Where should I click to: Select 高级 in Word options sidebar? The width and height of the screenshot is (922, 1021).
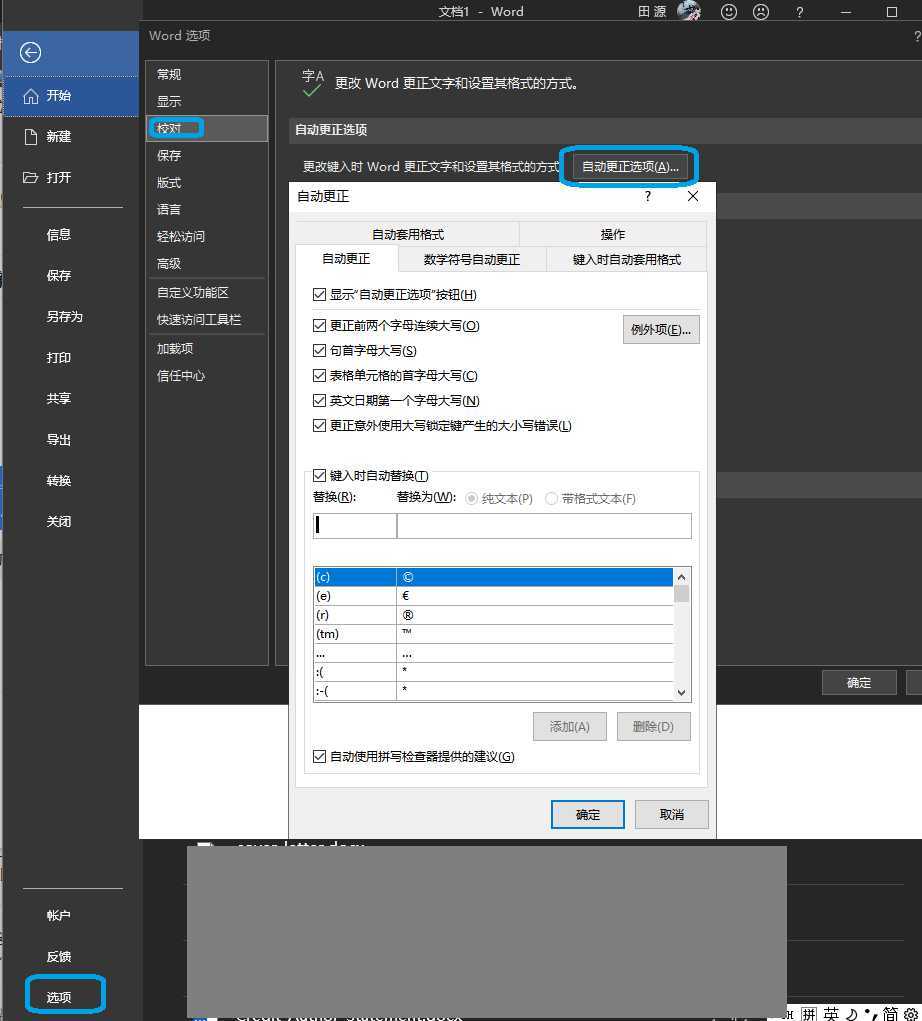click(169, 264)
